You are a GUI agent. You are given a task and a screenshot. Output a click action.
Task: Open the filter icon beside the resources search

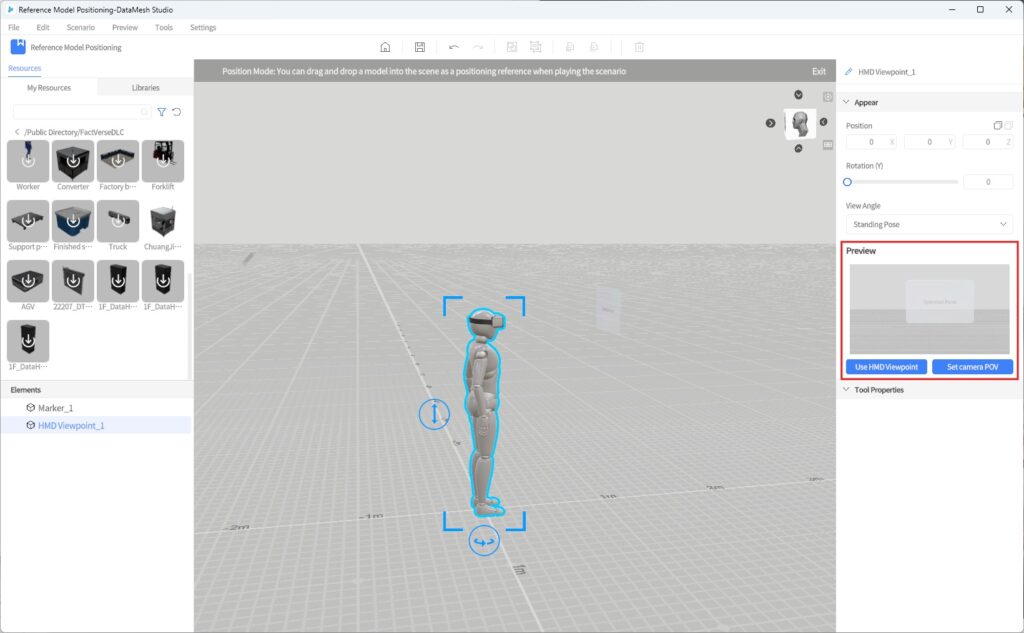pyautogui.click(x=161, y=112)
